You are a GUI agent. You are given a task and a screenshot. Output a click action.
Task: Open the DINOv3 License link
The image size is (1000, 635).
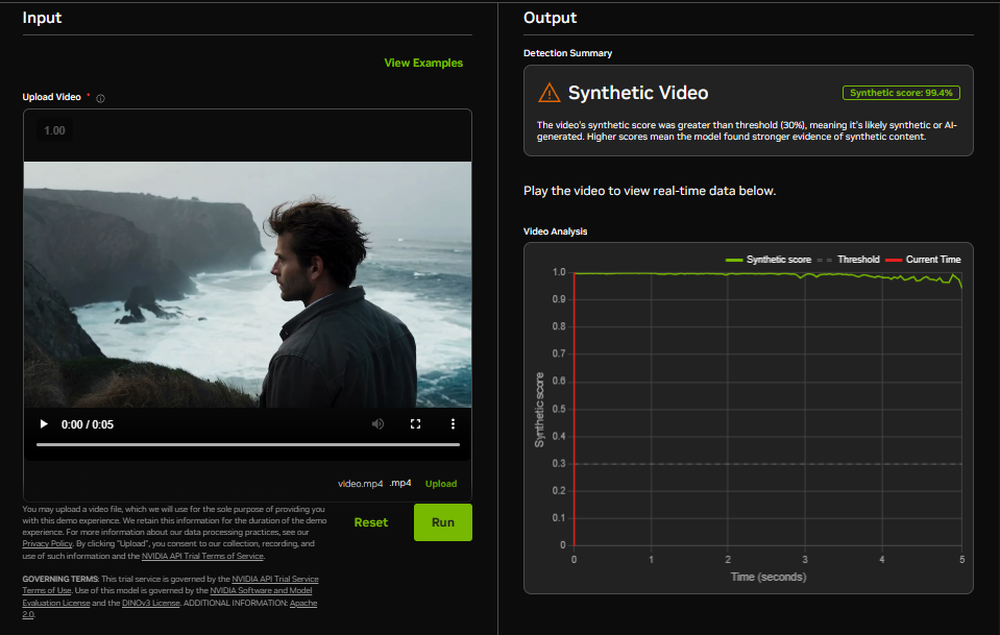click(x=151, y=603)
